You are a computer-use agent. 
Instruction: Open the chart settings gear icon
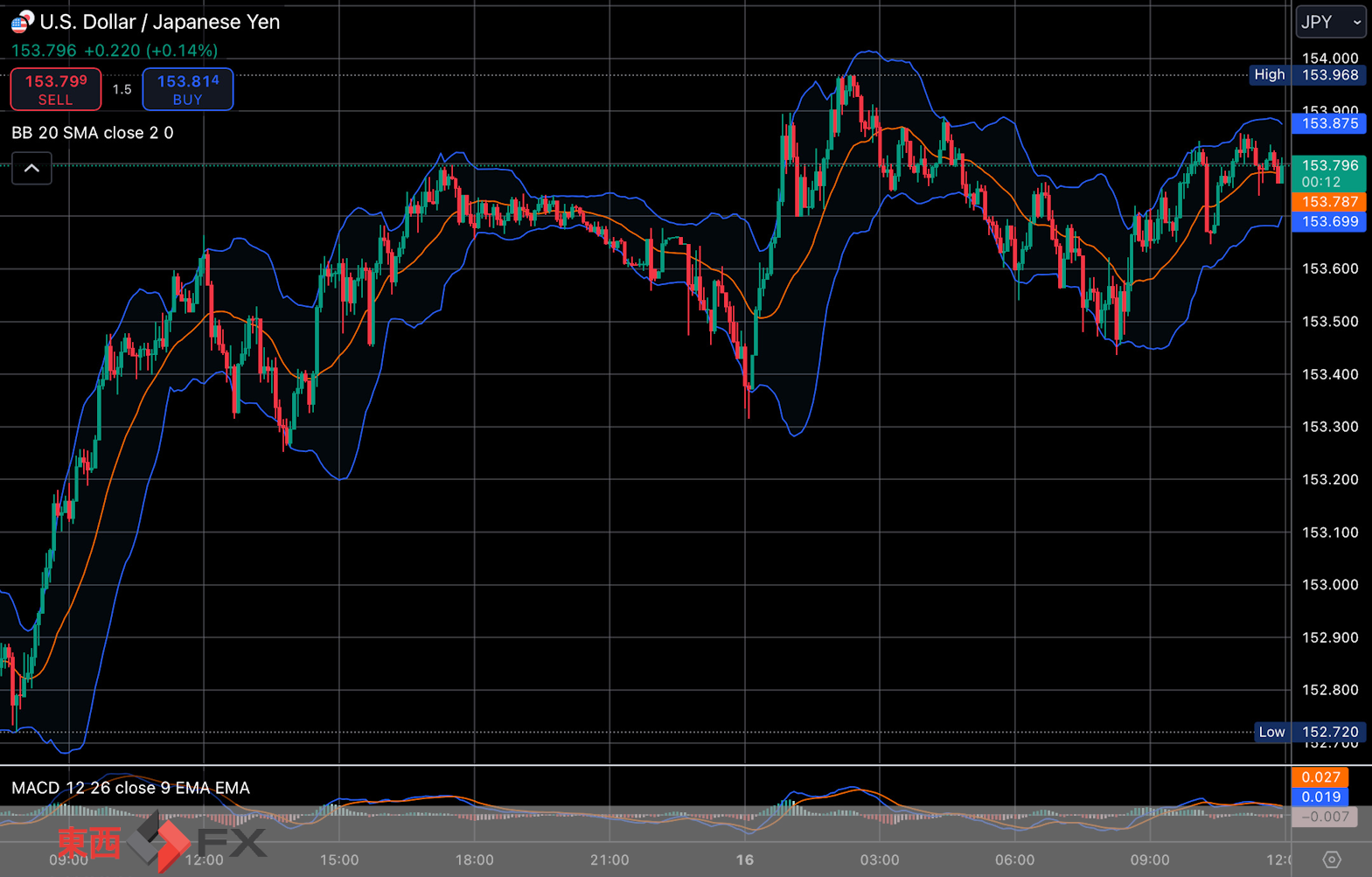click(1331, 860)
